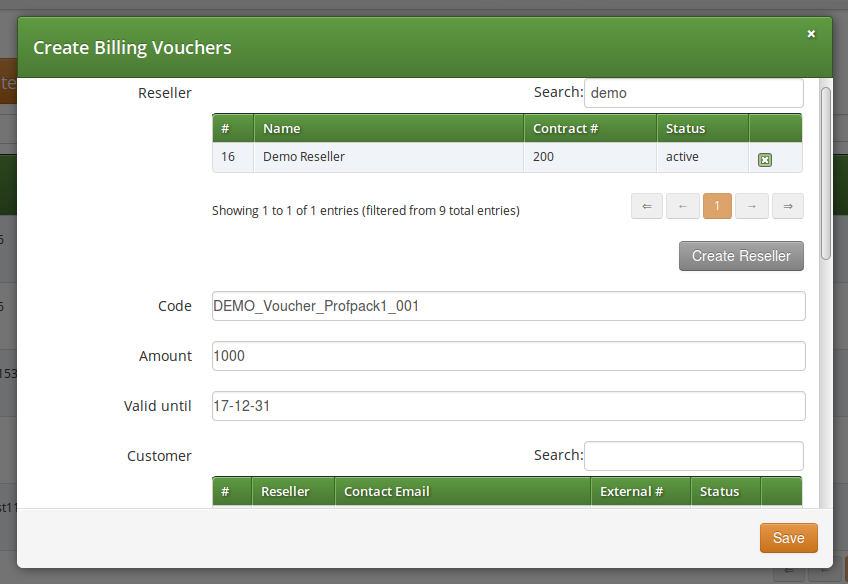Close the Create Billing Vouchers dialog
This screenshot has height=584, width=848.
click(811, 33)
